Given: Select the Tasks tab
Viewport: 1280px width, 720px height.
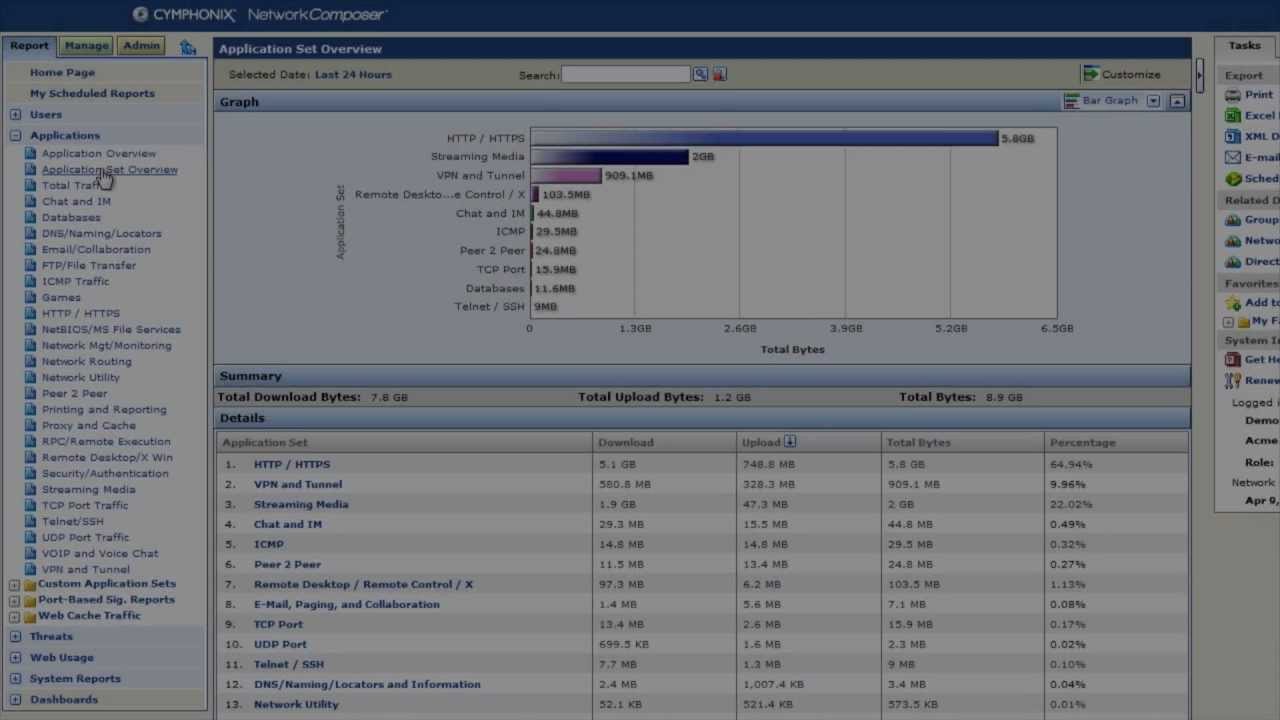Looking at the screenshot, I should point(1245,46).
